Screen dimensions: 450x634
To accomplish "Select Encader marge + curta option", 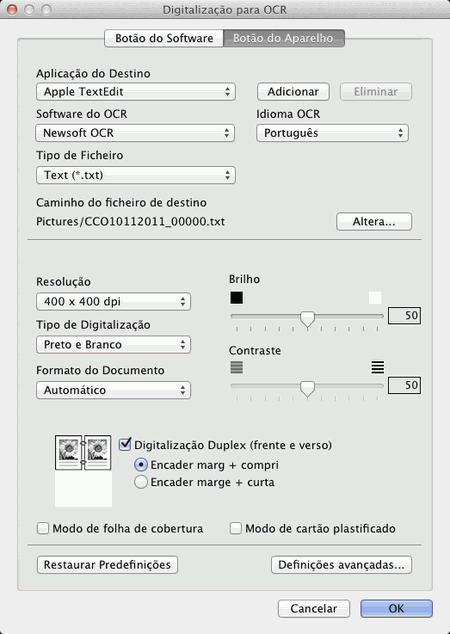I will tap(141, 482).
